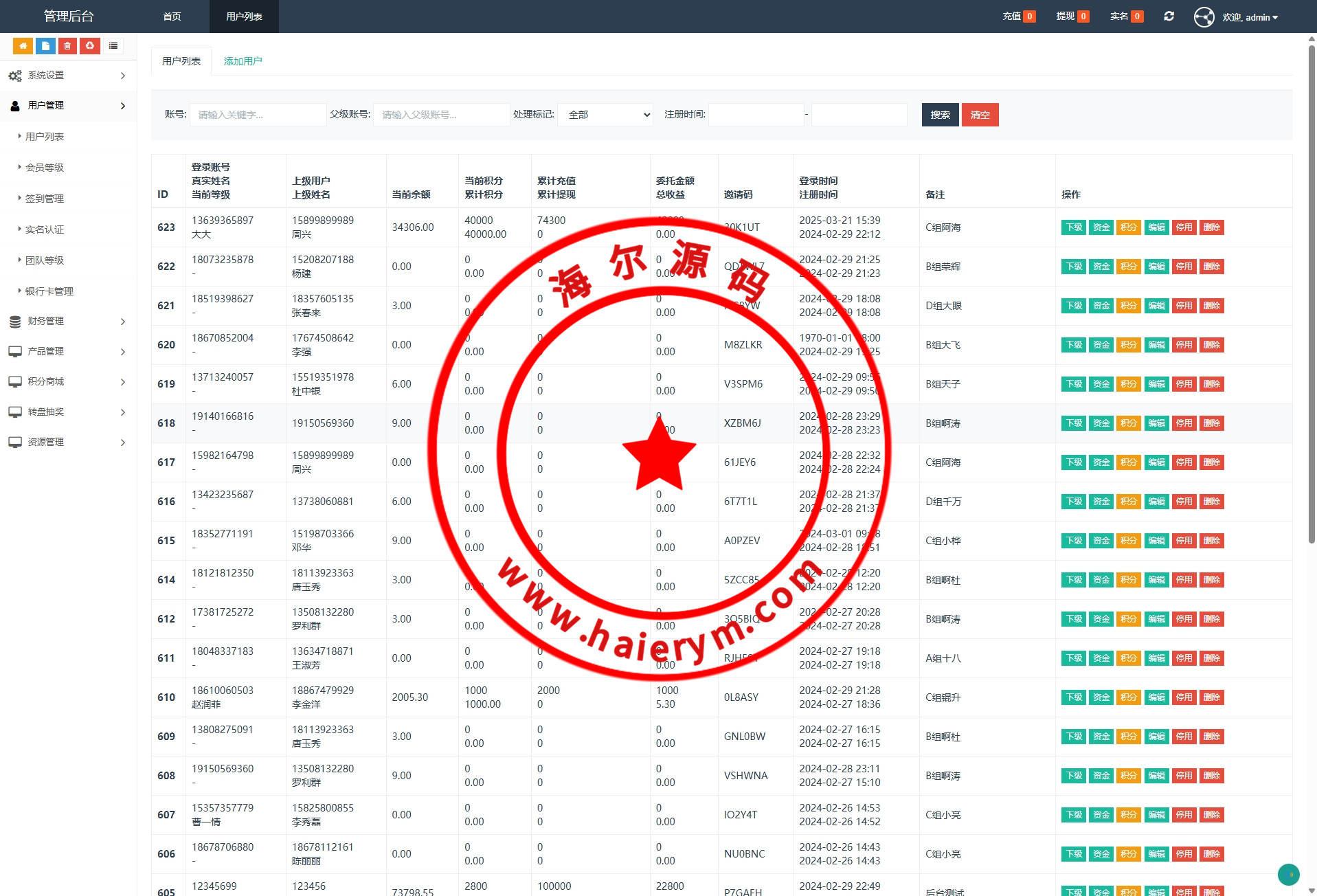This screenshot has height=896, width=1317.
Task: Click the 账号 keyword input field
Action: coord(258,115)
